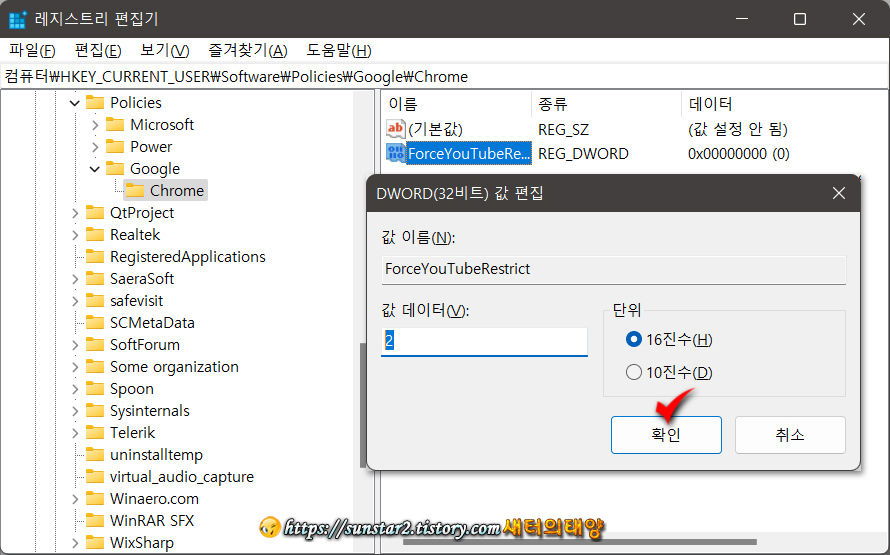The width and height of the screenshot is (890, 555).
Task: Expand the Sysinternals tree node
Action: [75, 411]
